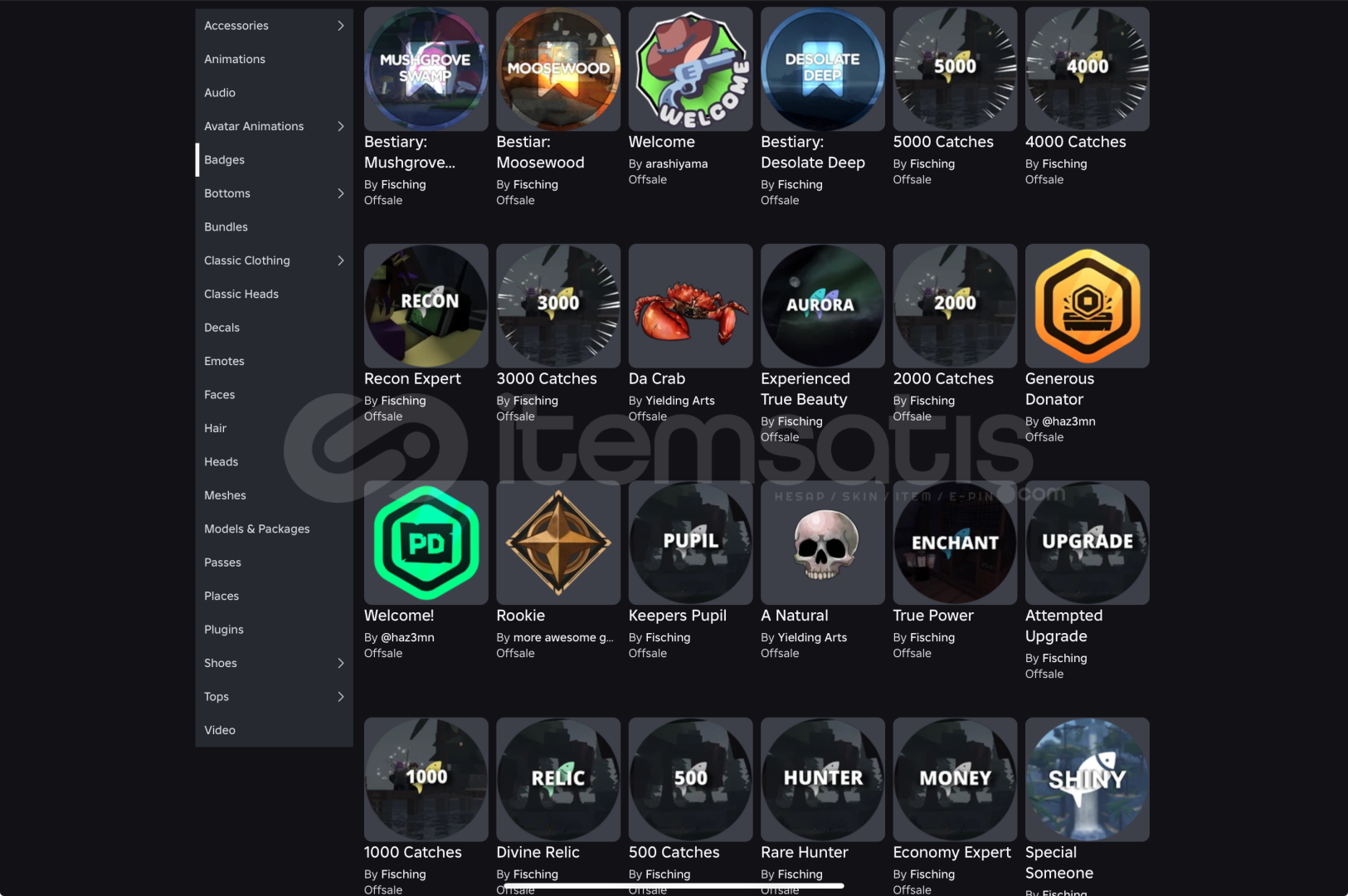This screenshot has height=896, width=1348.
Task: Click the red Da Crab badge image
Action: click(691, 306)
